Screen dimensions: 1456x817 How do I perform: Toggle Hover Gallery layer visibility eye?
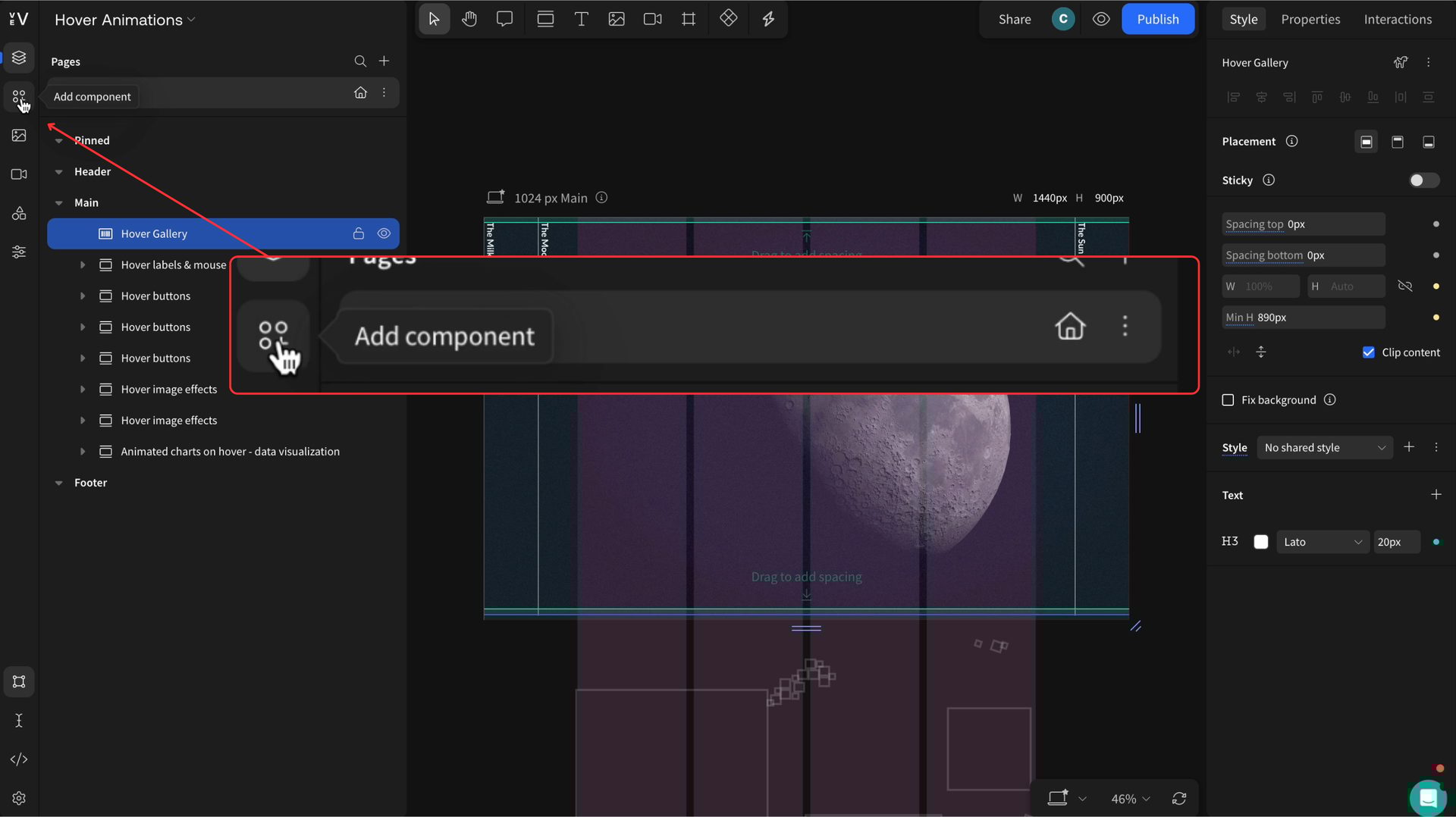[x=384, y=233]
